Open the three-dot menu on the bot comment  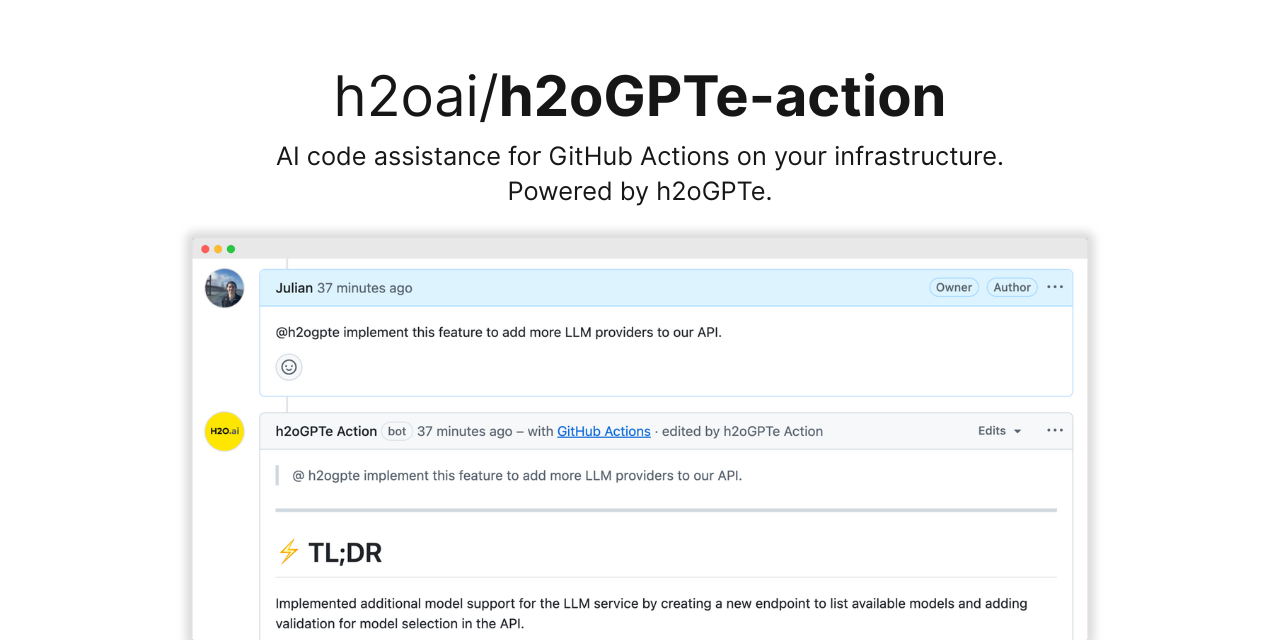point(1055,431)
